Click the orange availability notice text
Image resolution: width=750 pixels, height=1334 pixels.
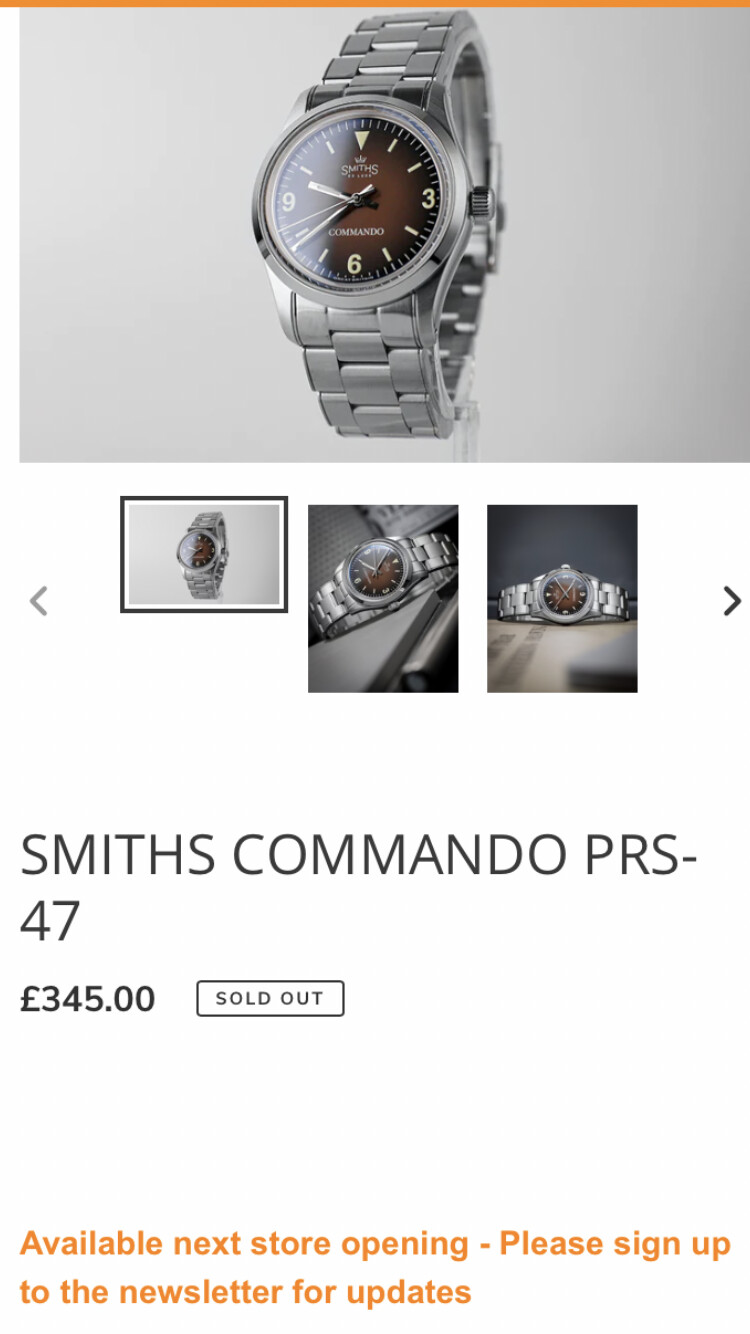[375, 1267]
